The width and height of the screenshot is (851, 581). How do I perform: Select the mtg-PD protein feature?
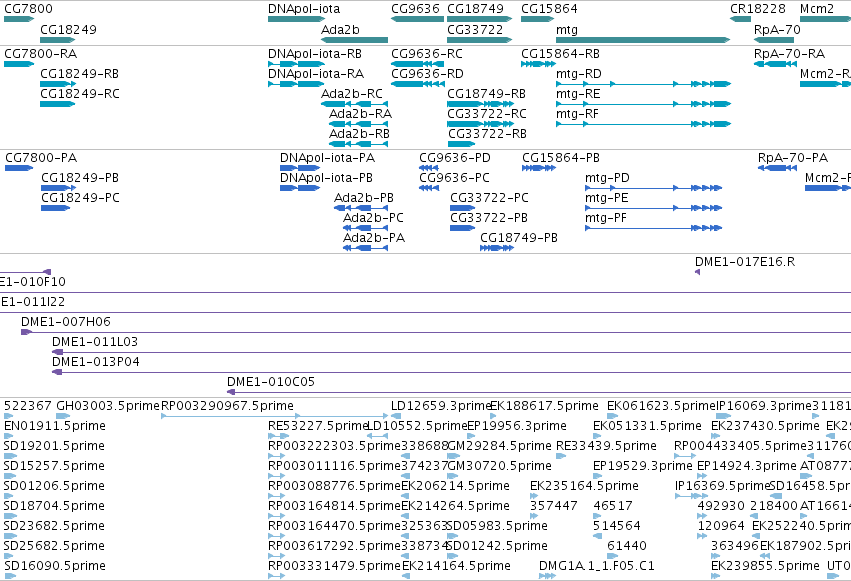click(x=653, y=188)
